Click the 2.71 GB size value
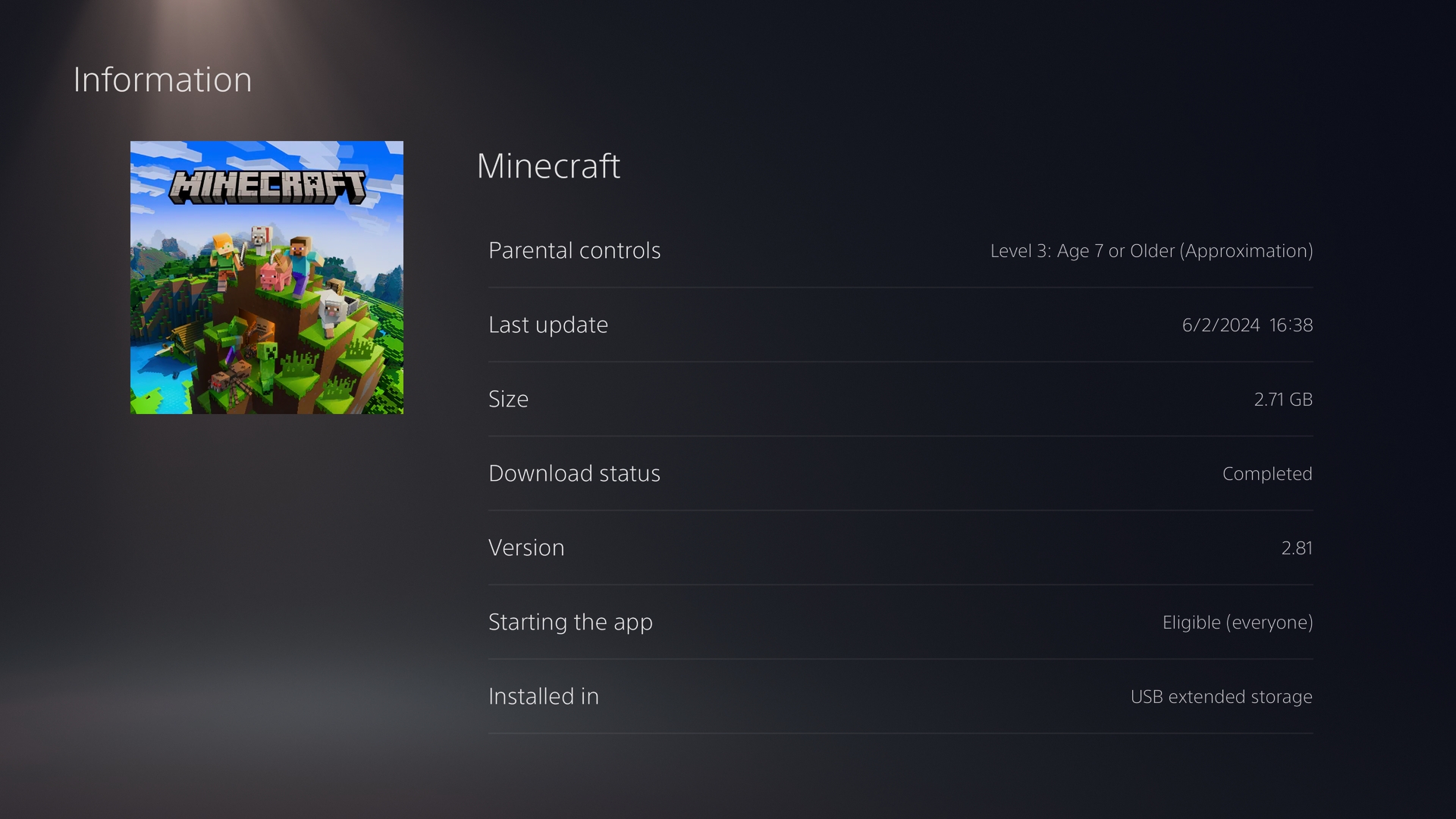Viewport: 1456px width, 819px height. click(x=1282, y=400)
